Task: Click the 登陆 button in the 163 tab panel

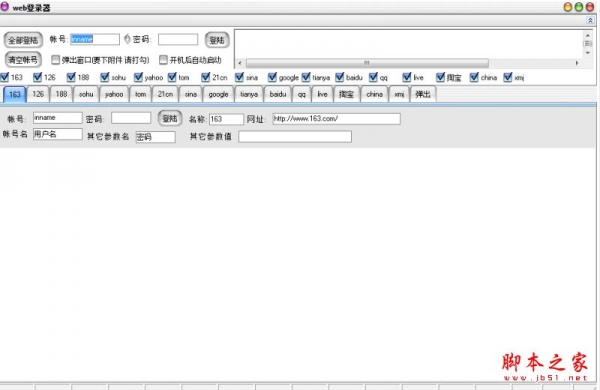Action: coord(170,118)
